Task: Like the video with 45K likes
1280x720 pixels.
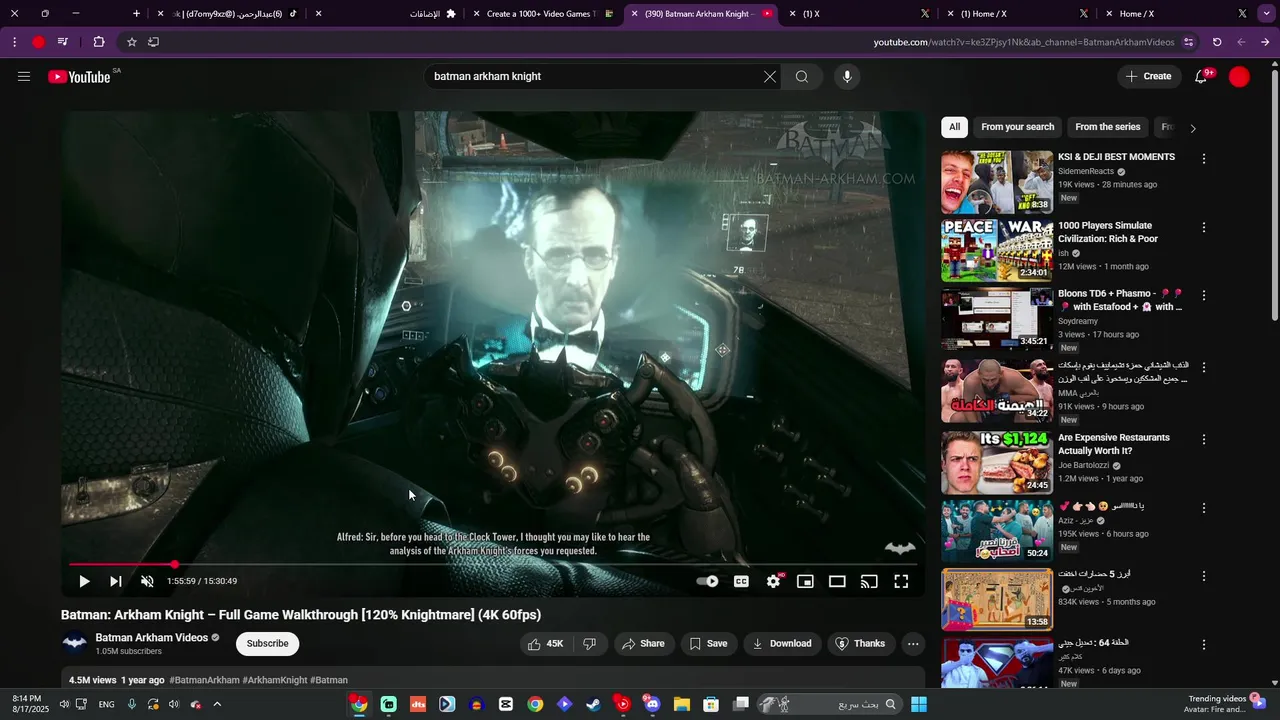Action: (x=546, y=644)
